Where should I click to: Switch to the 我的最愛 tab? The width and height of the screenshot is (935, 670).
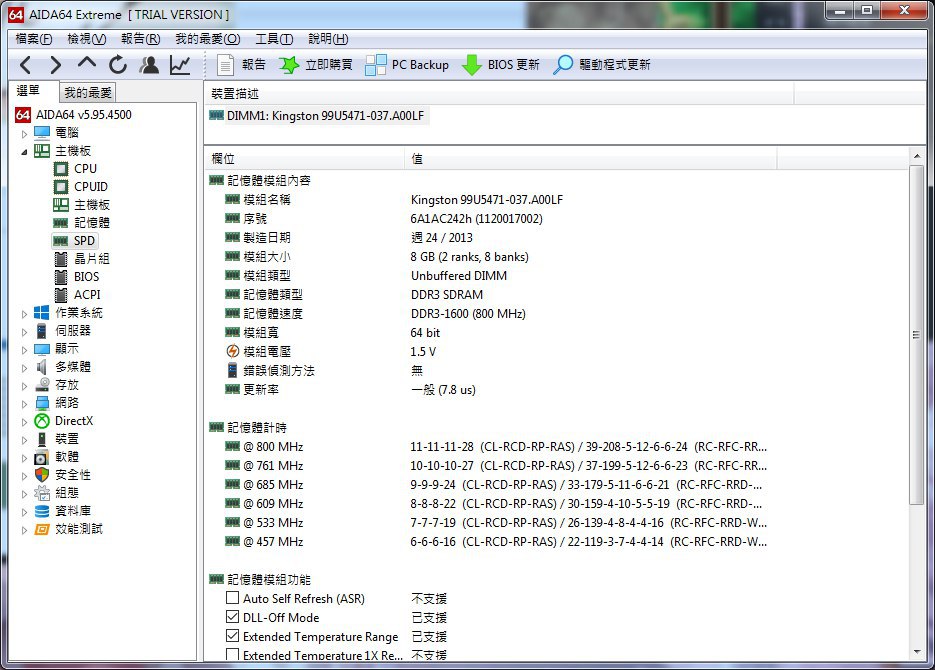[x=88, y=93]
